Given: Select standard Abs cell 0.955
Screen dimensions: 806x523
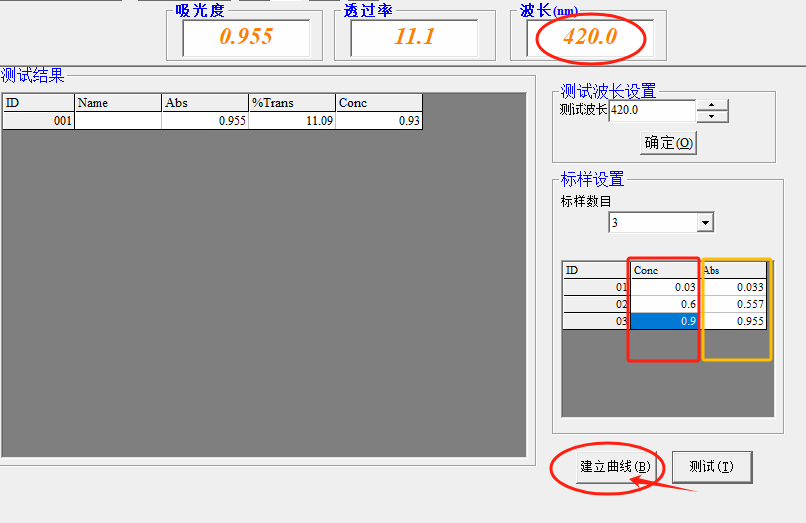Looking at the screenshot, I should 734,321.
